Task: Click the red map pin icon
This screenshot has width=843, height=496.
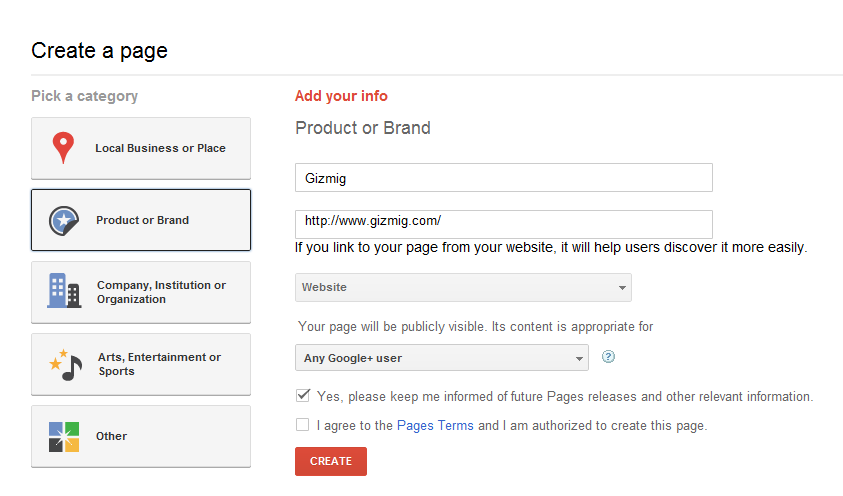Action: [63, 147]
